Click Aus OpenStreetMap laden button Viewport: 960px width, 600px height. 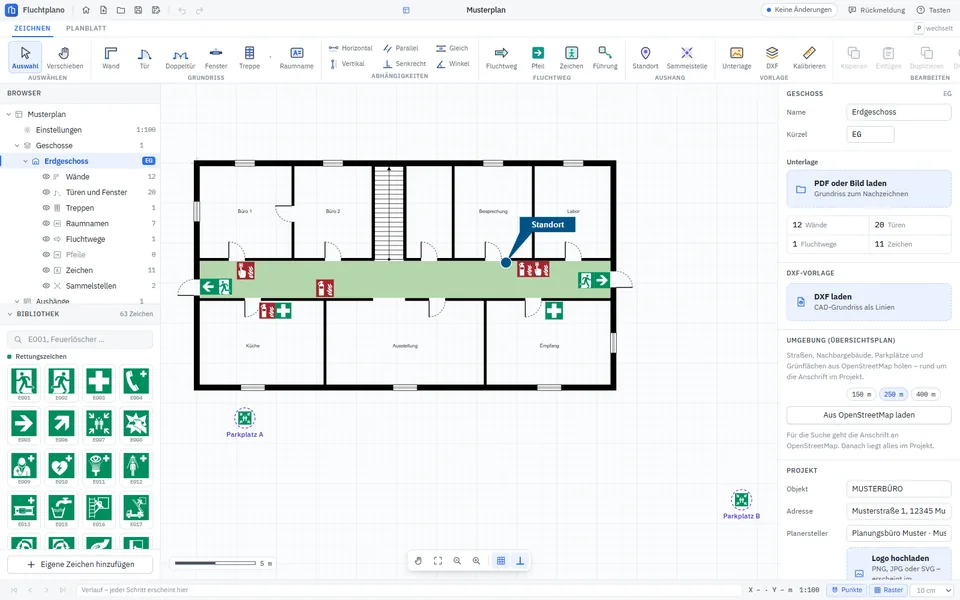pos(869,415)
